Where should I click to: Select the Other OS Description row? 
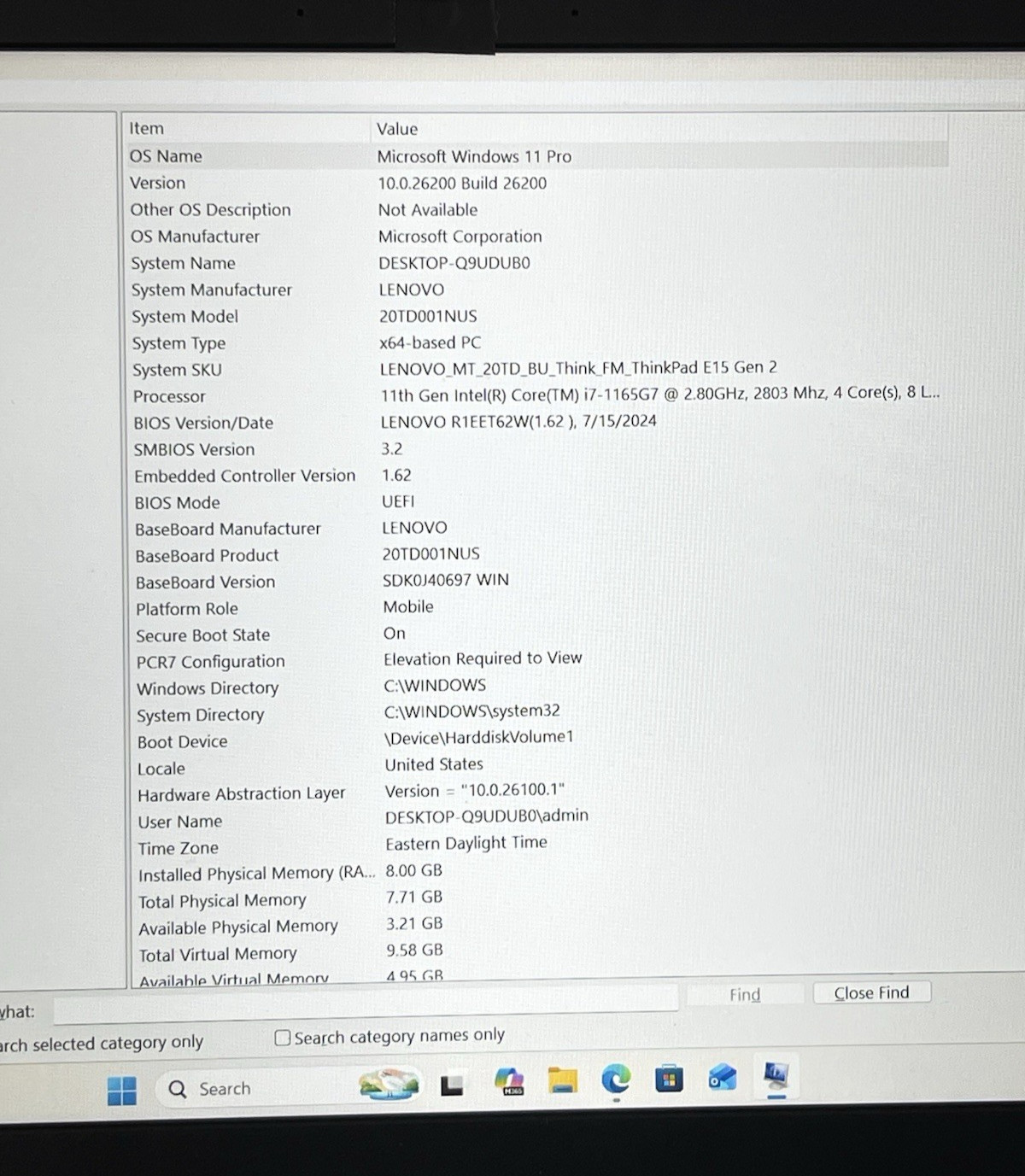coord(536,209)
